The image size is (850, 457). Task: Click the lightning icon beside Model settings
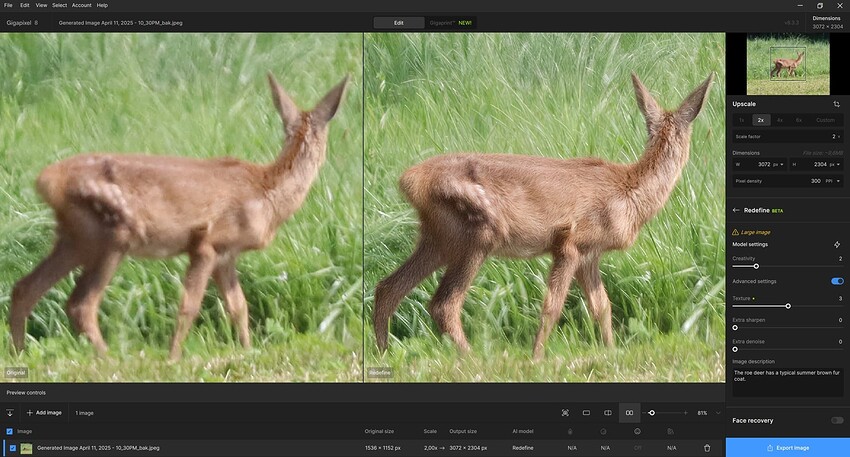[837, 244]
